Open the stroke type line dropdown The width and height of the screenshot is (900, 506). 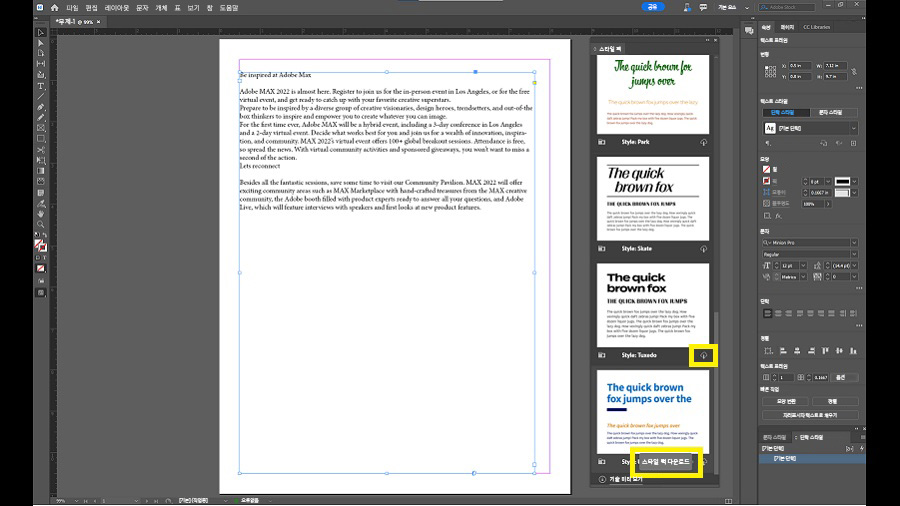click(x=855, y=181)
